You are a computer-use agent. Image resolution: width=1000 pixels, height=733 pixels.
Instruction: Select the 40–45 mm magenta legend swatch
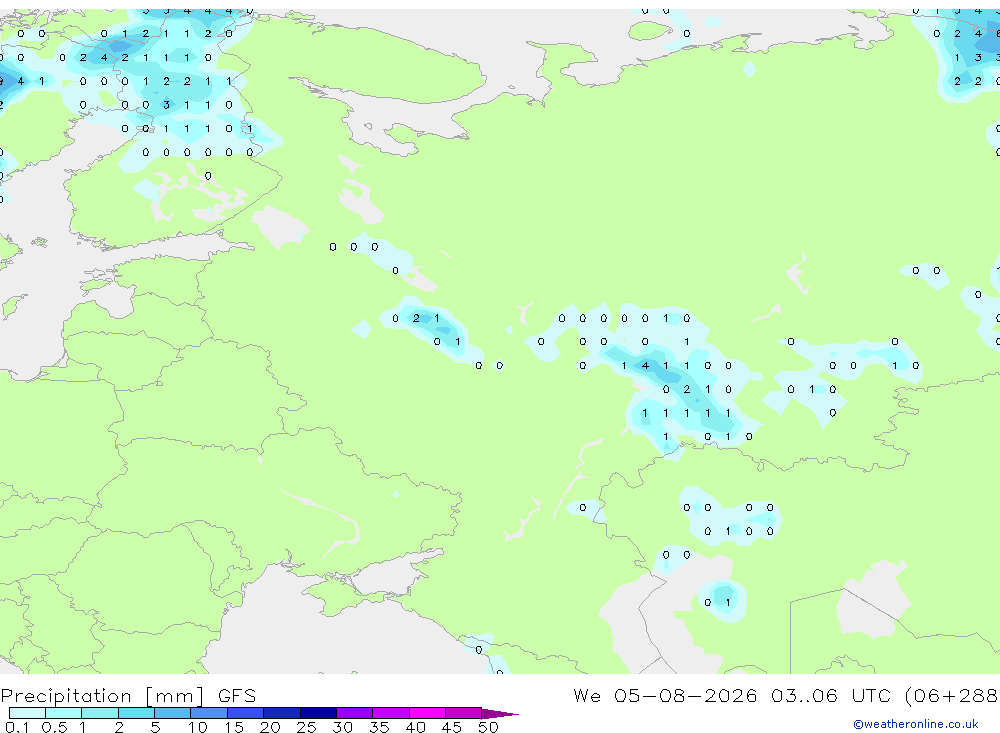click(427, 713)
